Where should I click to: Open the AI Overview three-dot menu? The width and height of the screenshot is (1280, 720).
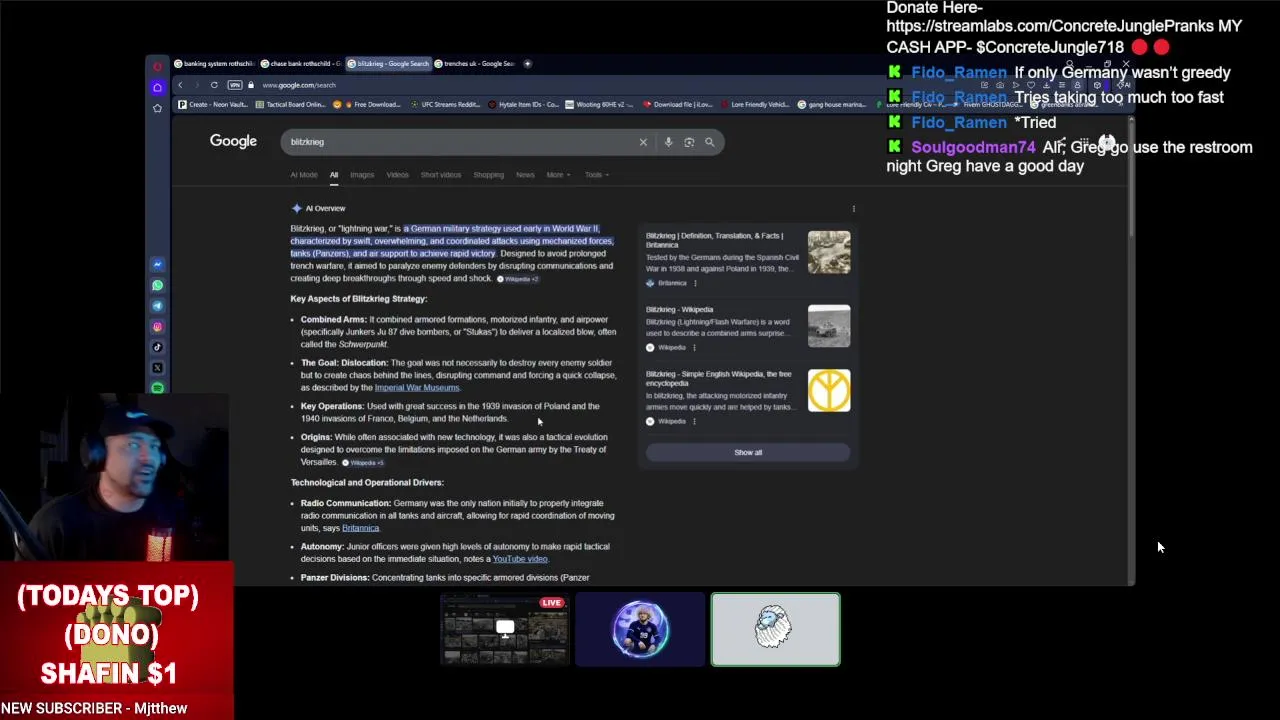tap(853, 208)
